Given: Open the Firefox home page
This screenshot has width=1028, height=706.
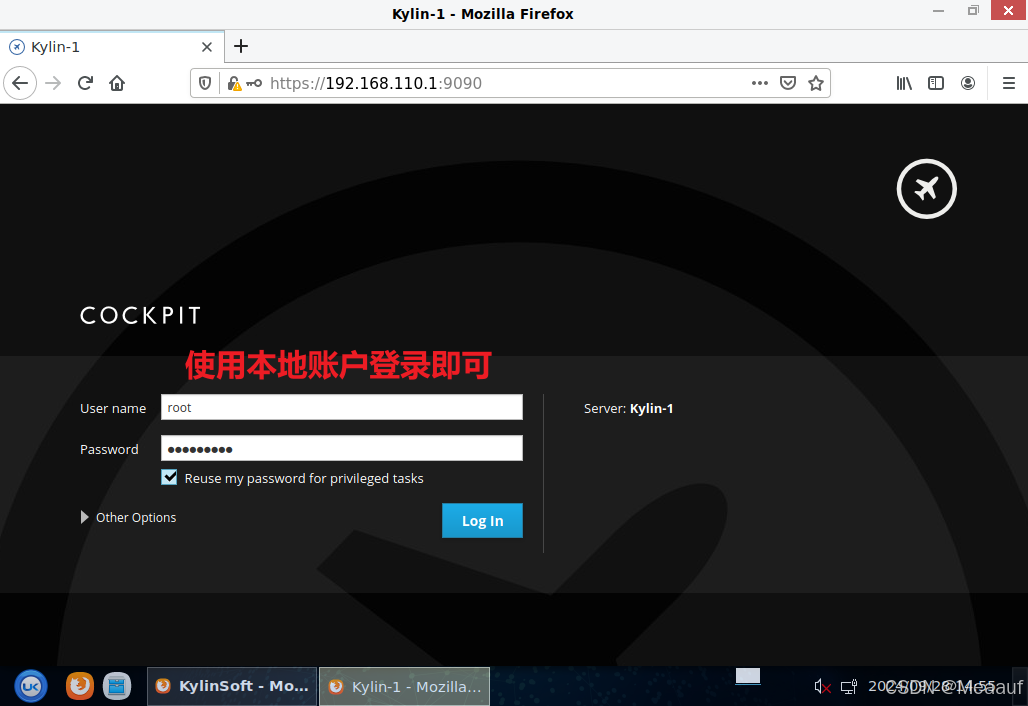Looking at the screenshot, I should point(117,83).
